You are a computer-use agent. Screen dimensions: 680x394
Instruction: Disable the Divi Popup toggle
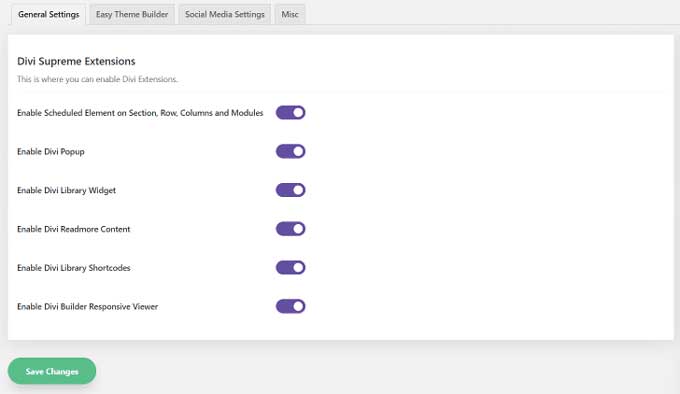tap(291, 151)
